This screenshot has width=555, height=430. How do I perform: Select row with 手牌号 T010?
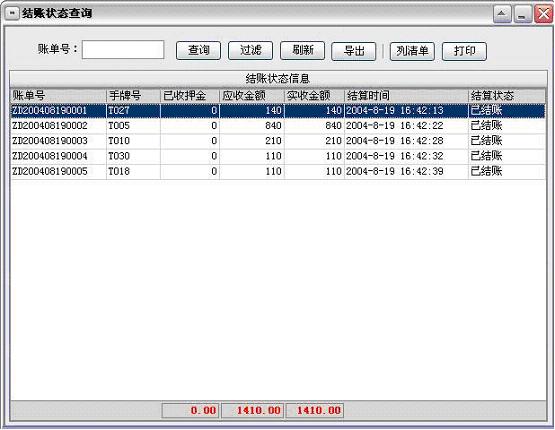click(x=278, y=141)
